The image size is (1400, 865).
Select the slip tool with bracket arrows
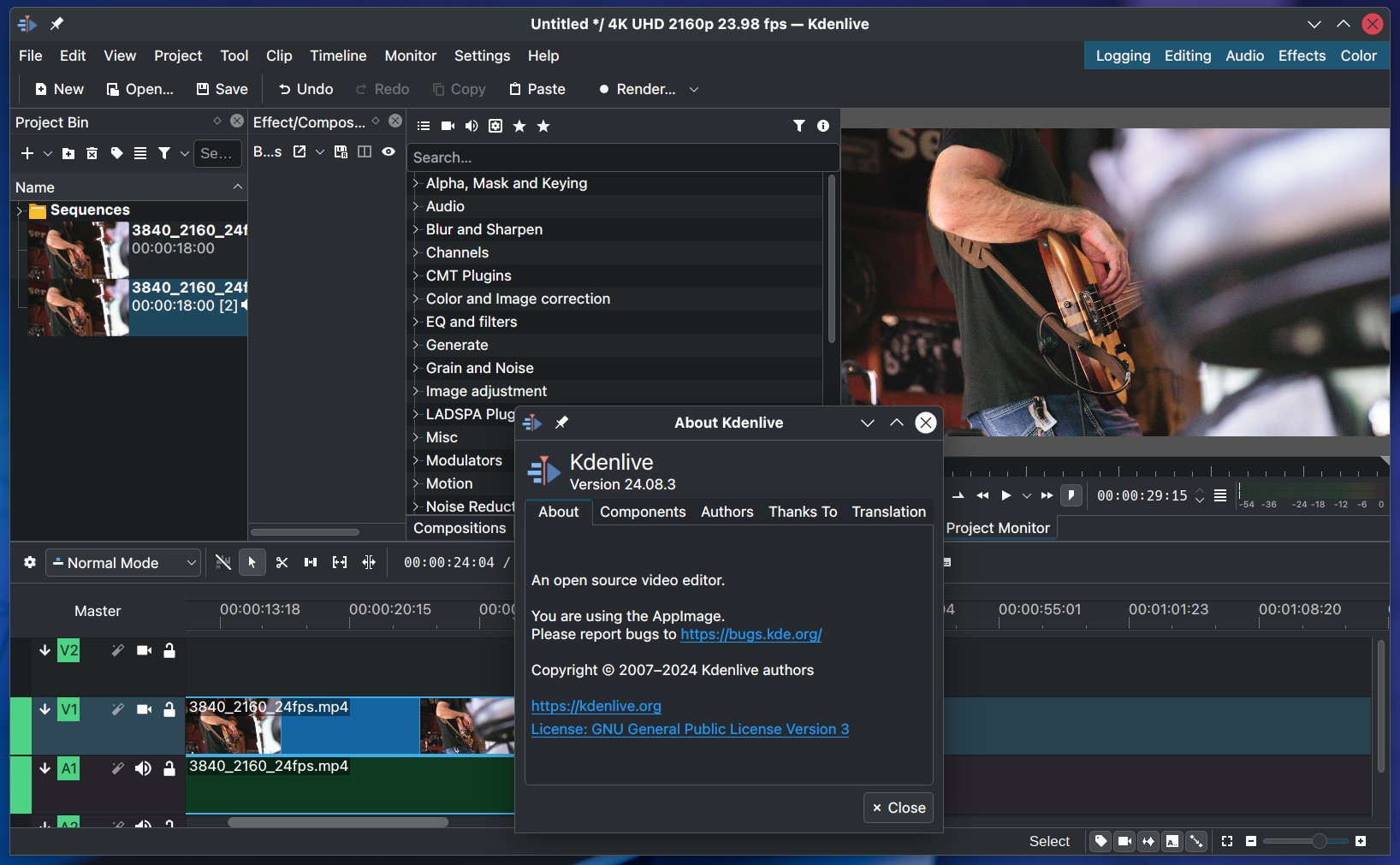pyautogui.click(x=340, y=562)
